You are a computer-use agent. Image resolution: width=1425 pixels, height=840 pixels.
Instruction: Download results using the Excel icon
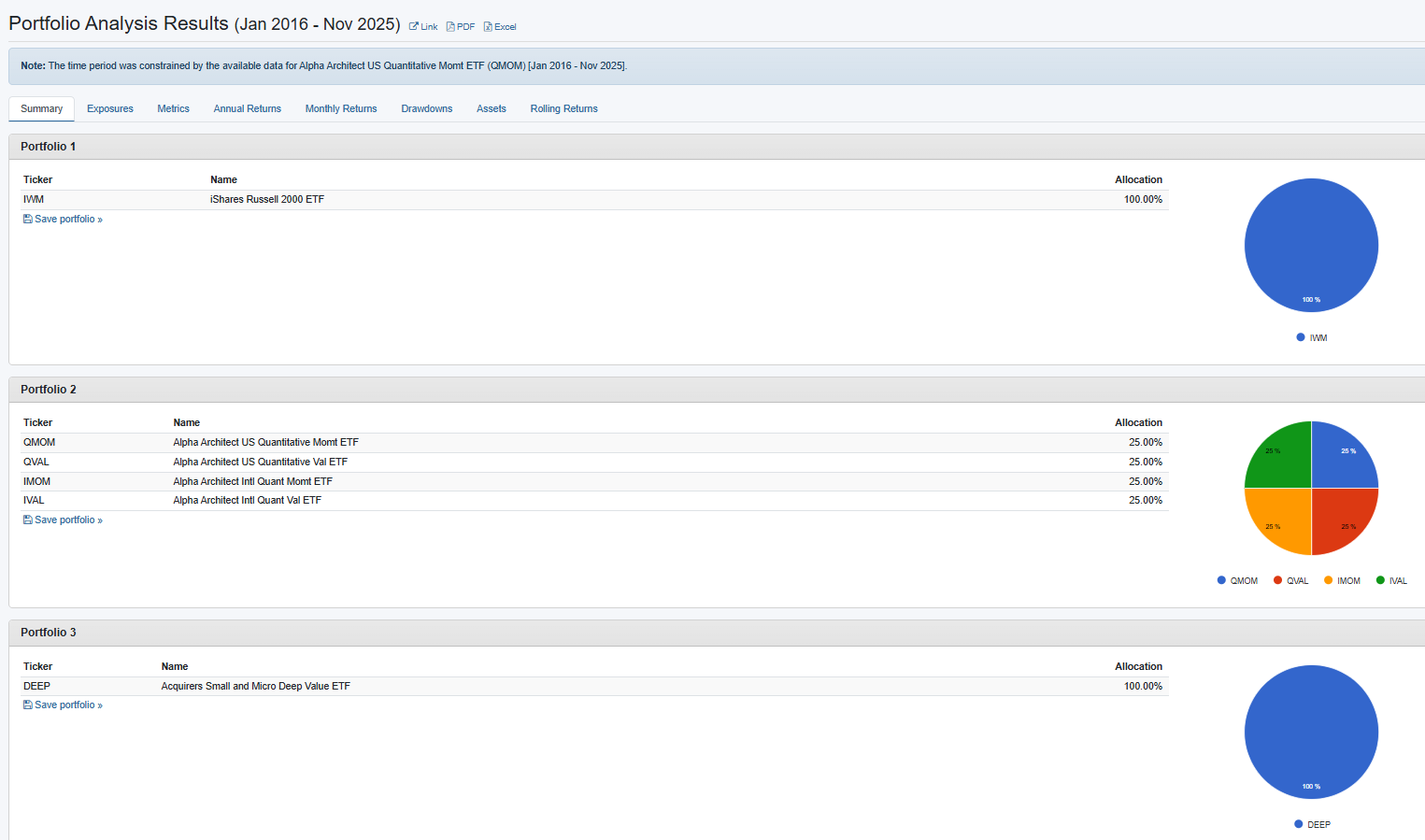tap(488, 27)
